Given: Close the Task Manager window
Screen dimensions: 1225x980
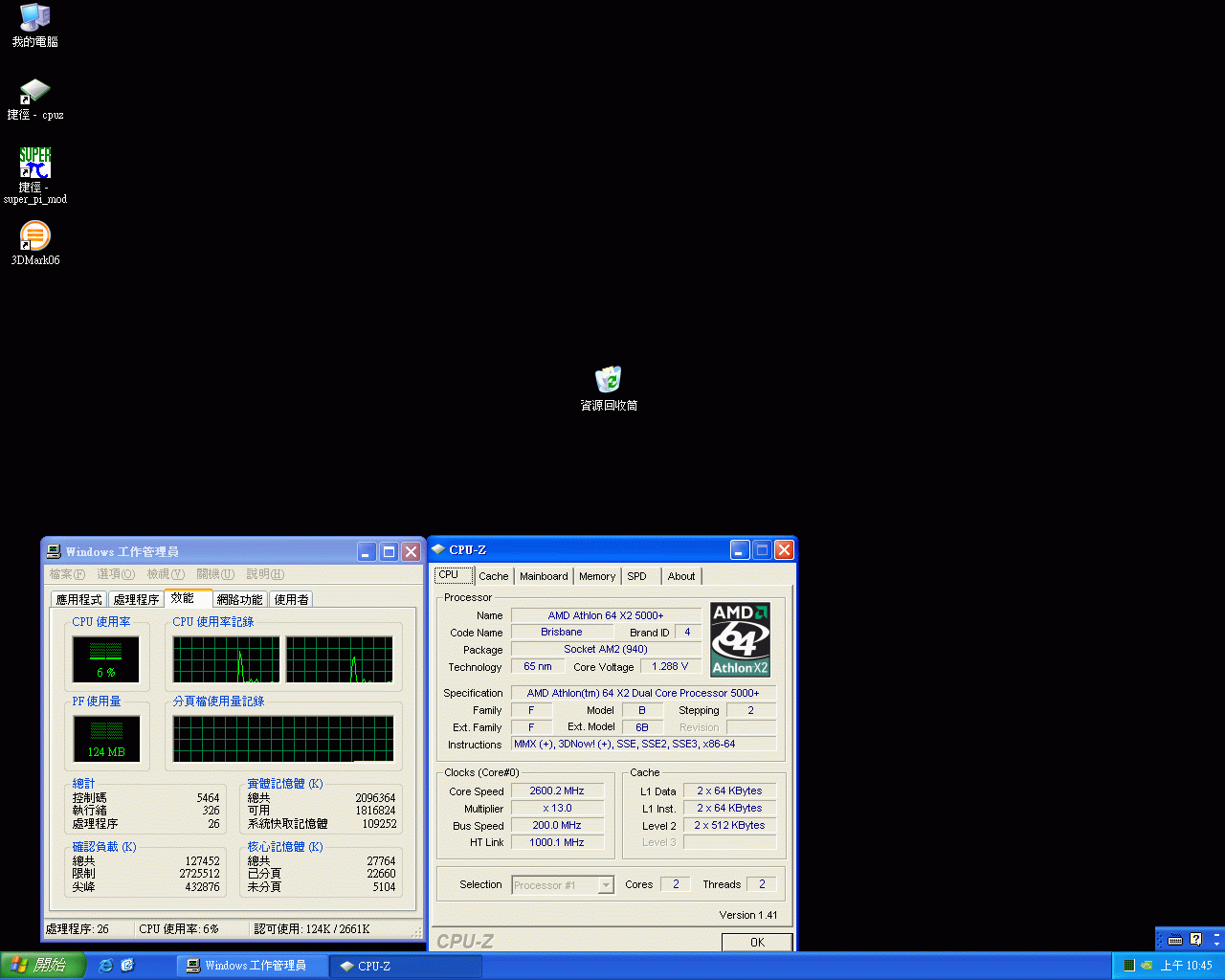Looking at the screenshot, I should (411, 551).
